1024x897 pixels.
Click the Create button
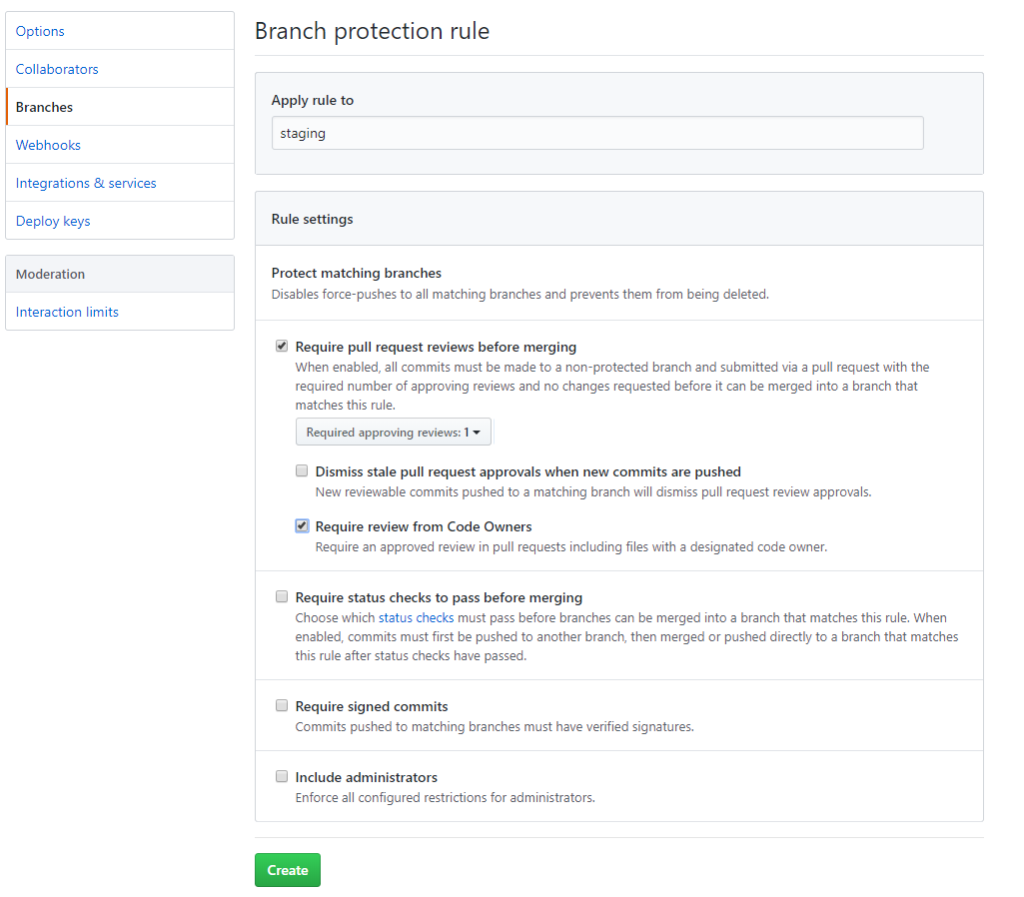[x=287, y=870]
